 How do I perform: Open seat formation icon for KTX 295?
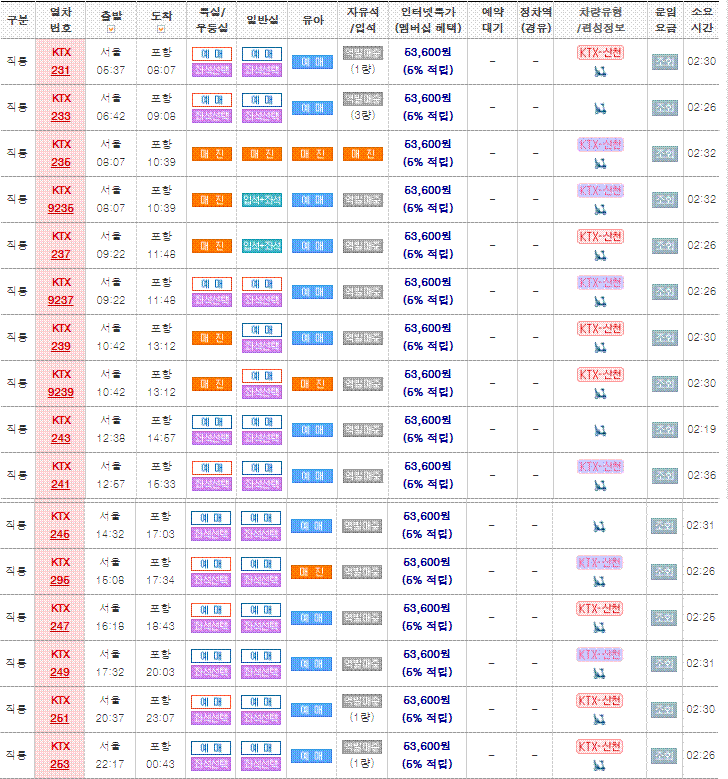[599, 582]
